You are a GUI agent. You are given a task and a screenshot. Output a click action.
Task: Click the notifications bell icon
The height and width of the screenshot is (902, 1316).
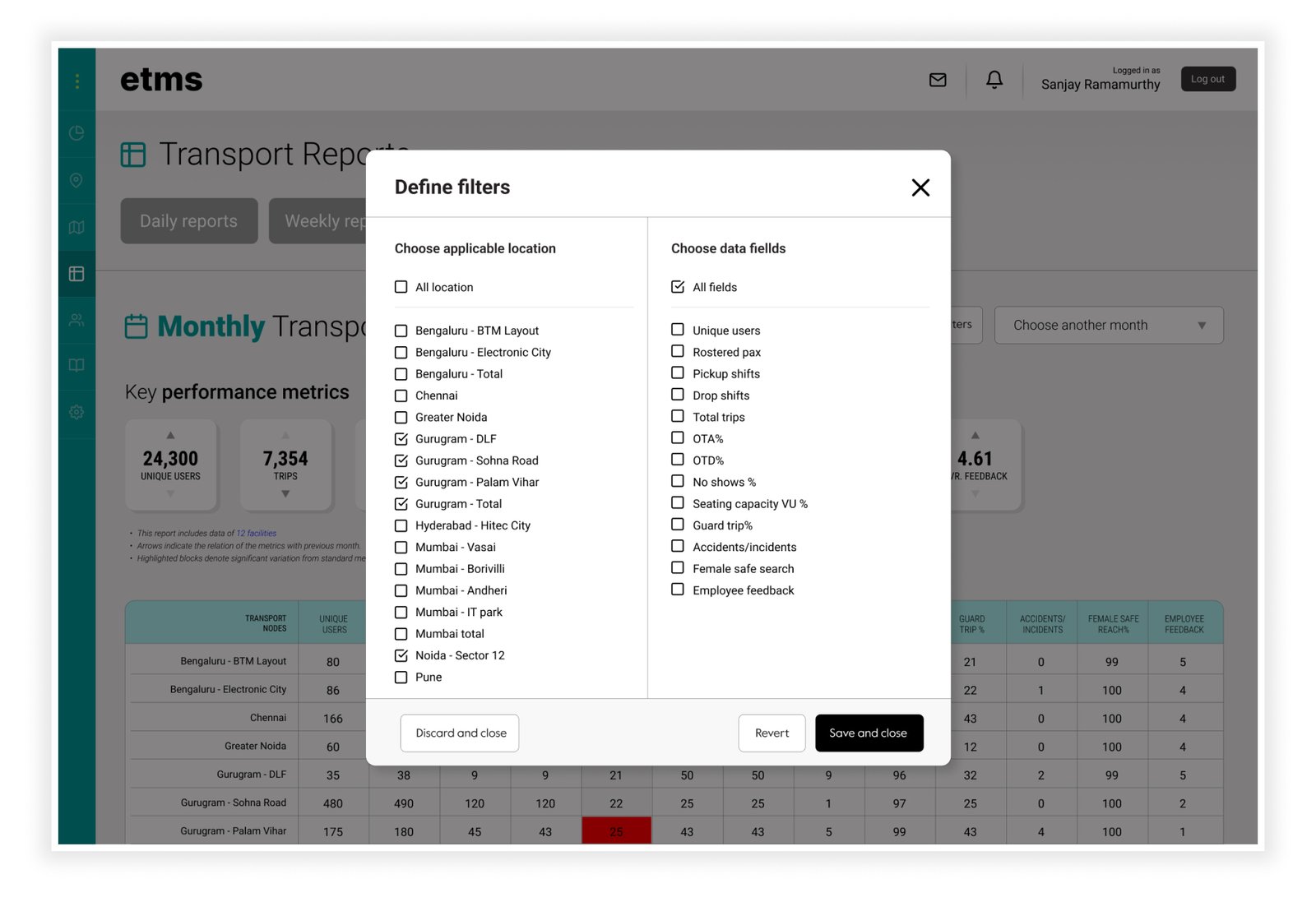click(x=994, y=80)
